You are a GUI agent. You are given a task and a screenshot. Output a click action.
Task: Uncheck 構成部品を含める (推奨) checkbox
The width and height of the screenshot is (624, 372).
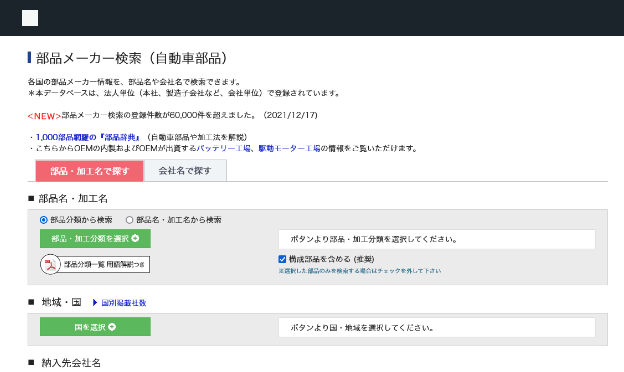coord(282,259)
